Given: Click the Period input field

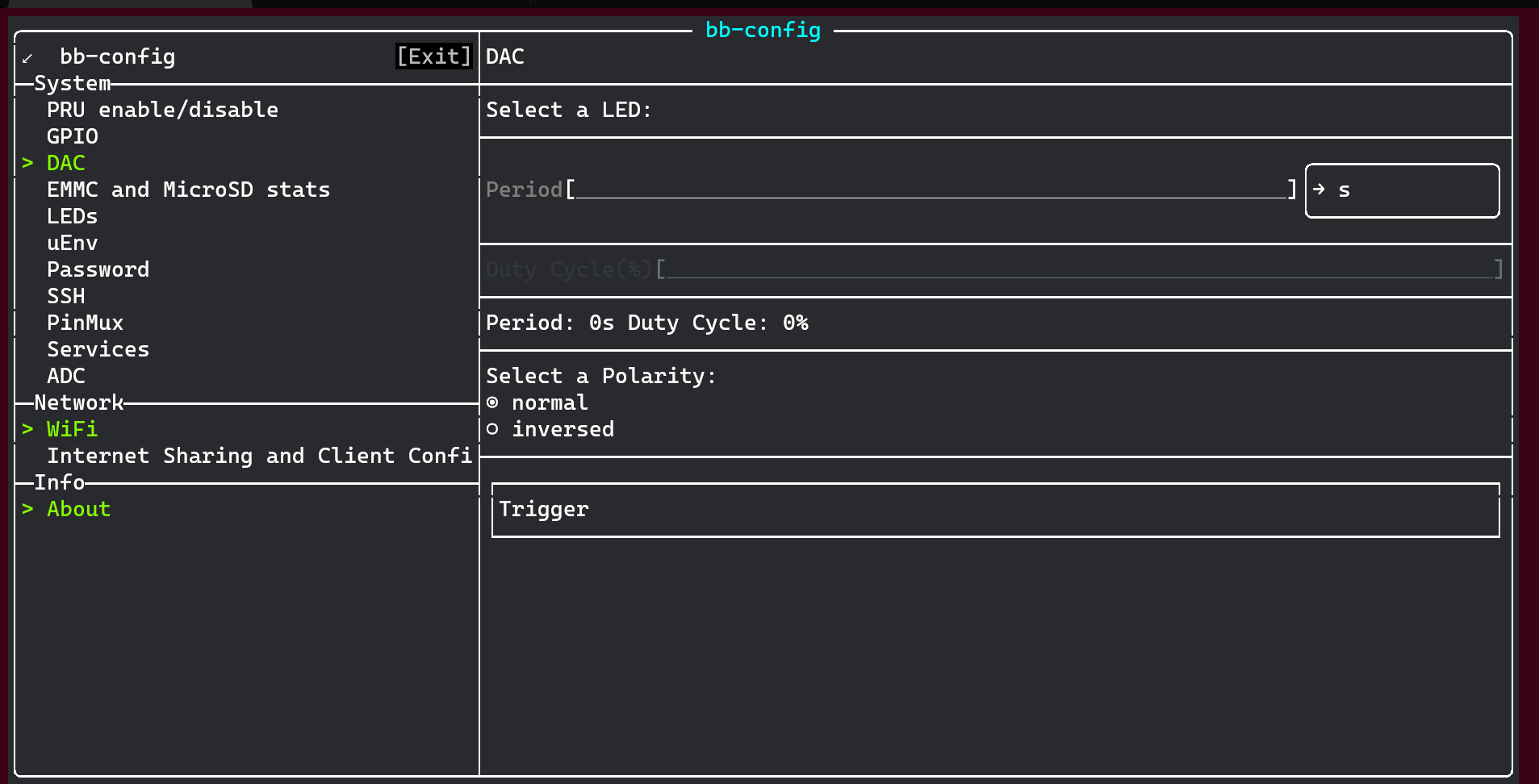Looking at the screenshot, I should coord(932,190).
